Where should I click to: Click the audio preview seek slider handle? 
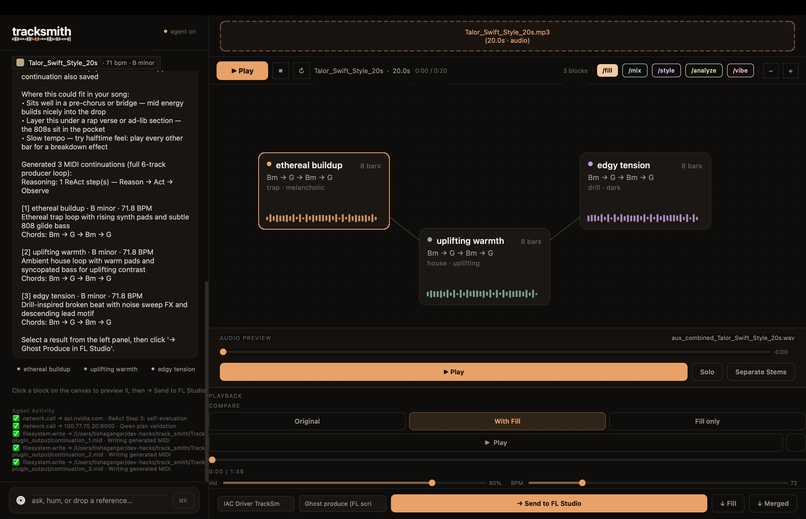pos(223,352)
